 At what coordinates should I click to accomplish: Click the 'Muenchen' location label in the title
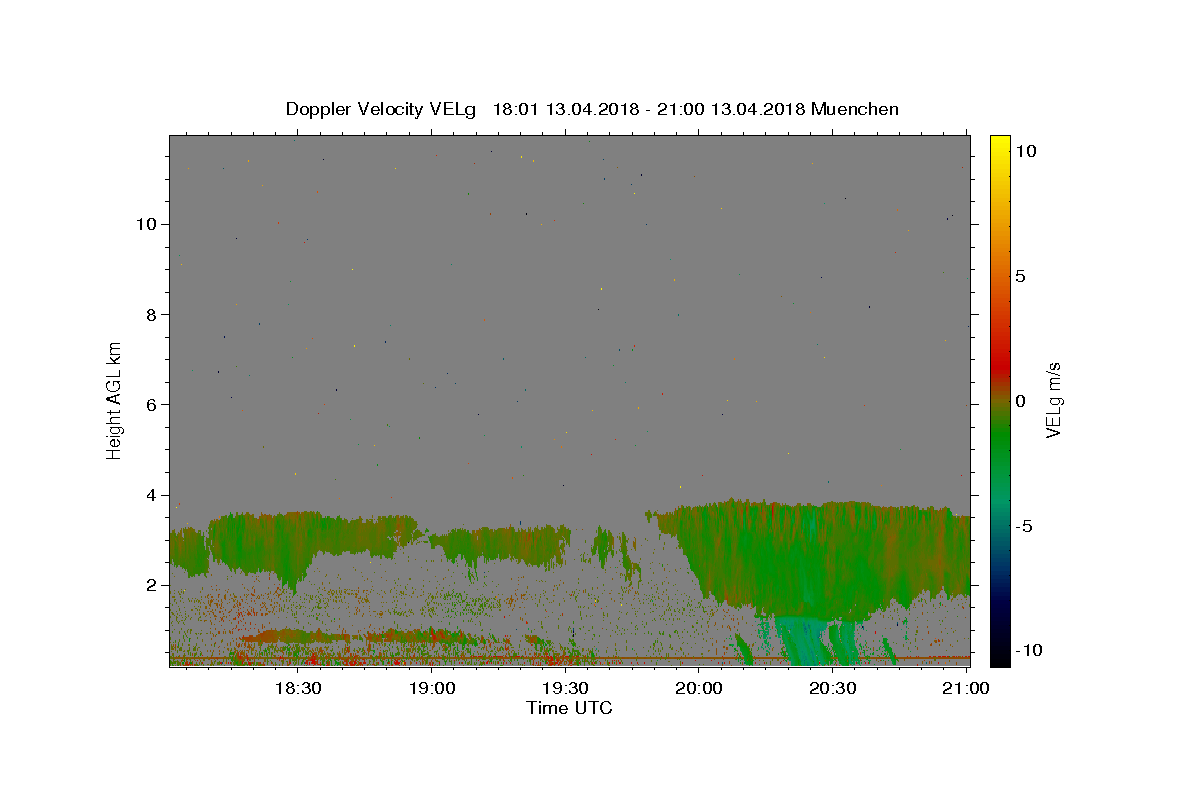point(855,109)
